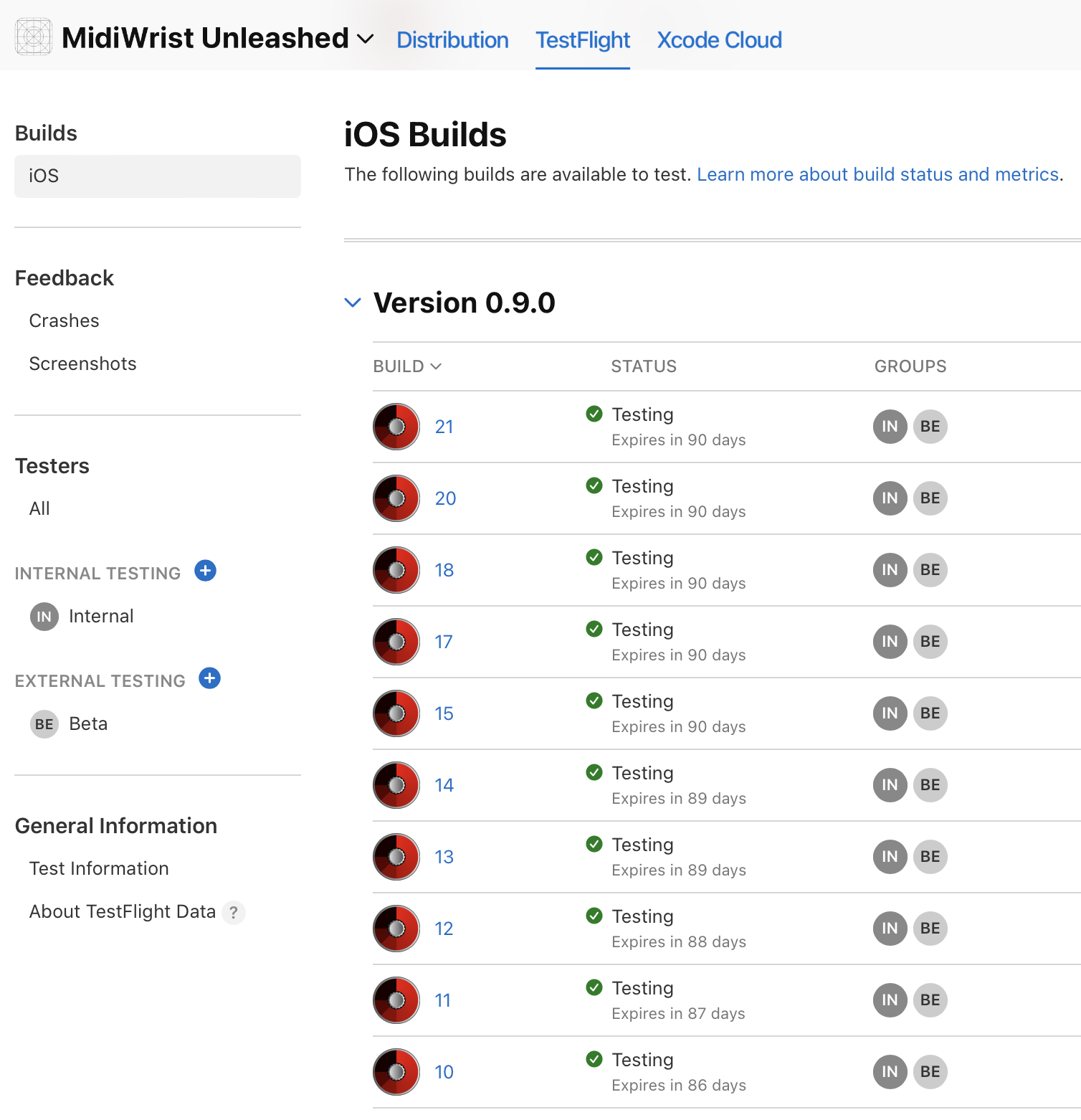Add a new external testing group

(x=210, y=678)
